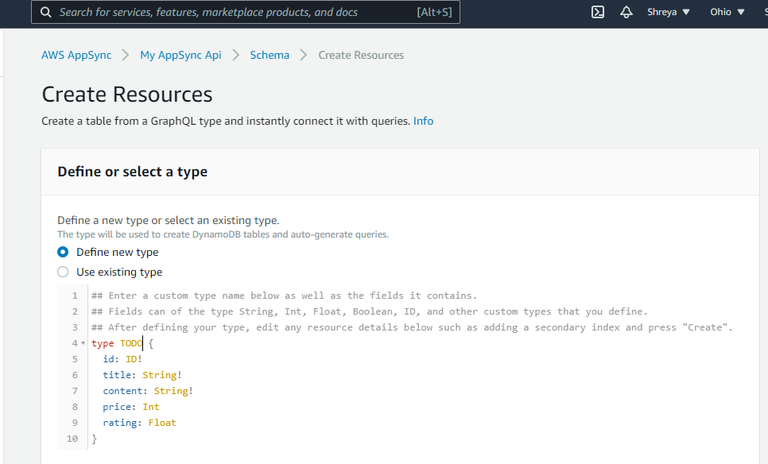
Task: Open My AppSync Api breadcrumb
Action: tap(181, 55)
